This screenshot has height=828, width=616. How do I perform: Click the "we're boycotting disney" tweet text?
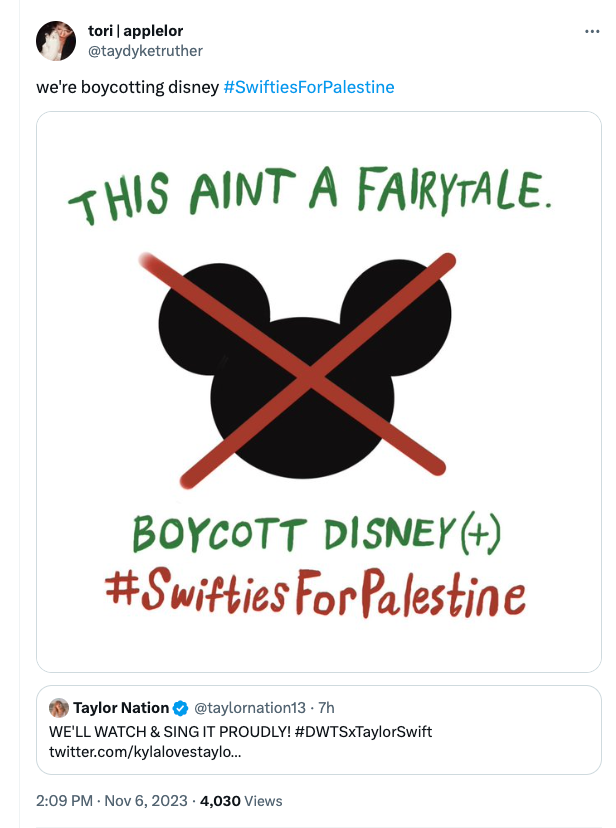[x=127, y=87]
